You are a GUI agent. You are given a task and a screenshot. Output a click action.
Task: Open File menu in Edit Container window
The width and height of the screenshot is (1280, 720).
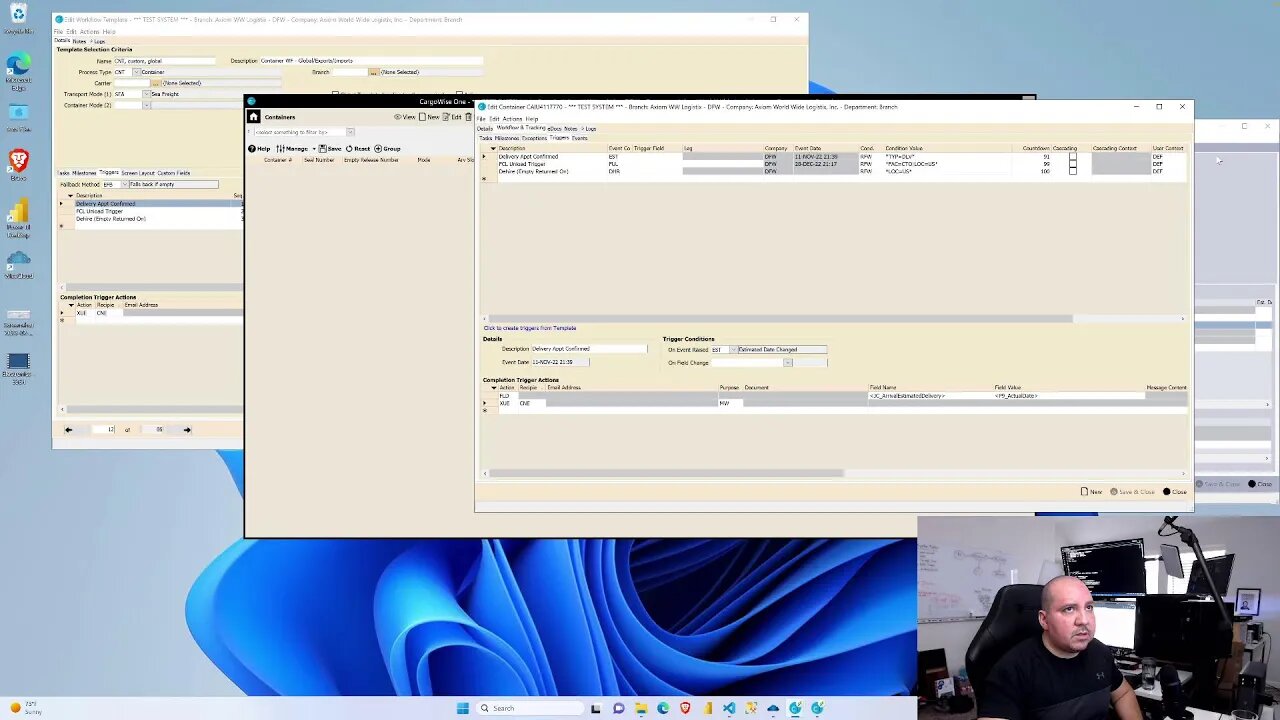tap(481, 119)
